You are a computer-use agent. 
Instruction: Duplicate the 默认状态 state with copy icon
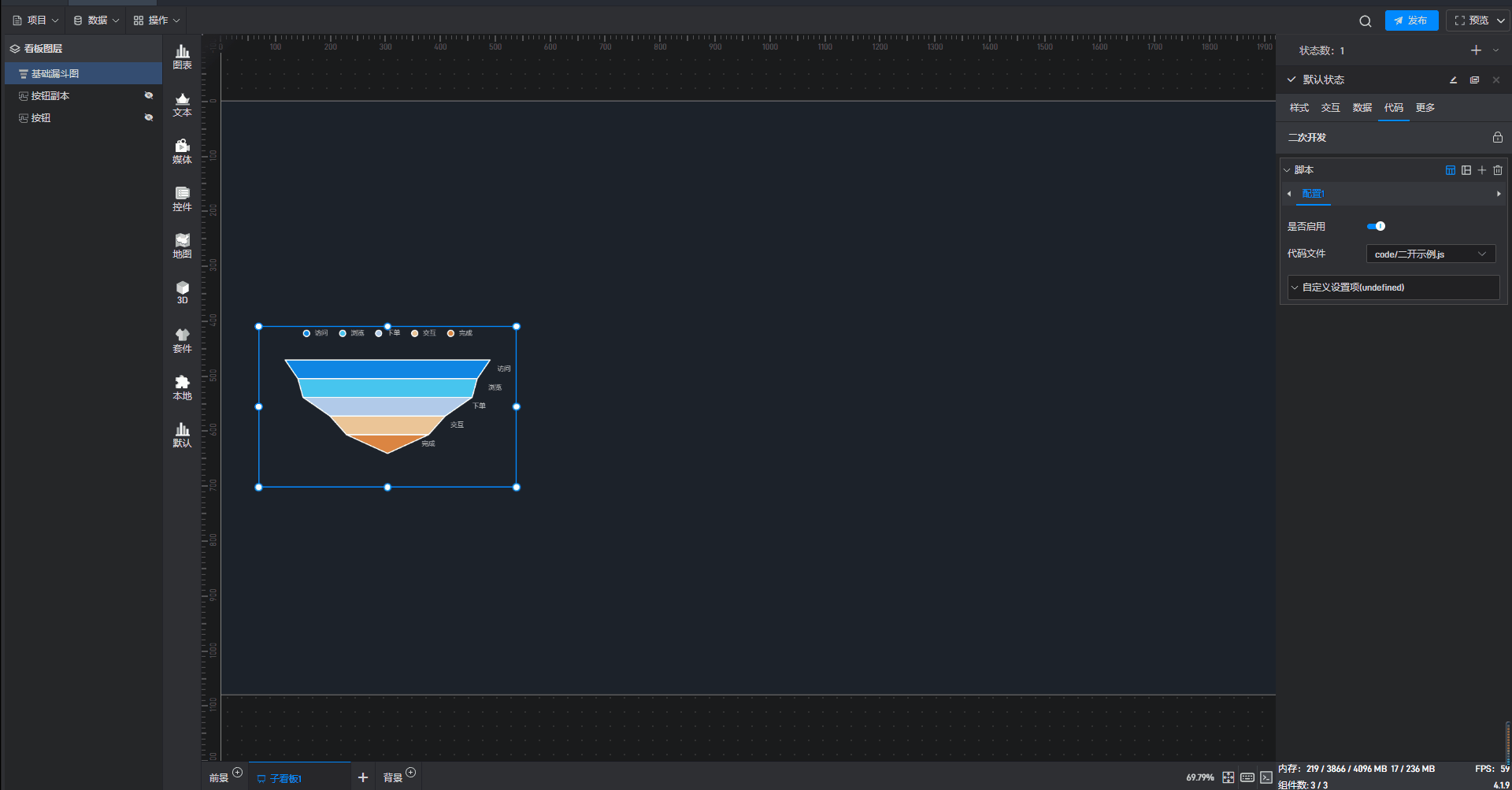click(x=1474, y=80)
